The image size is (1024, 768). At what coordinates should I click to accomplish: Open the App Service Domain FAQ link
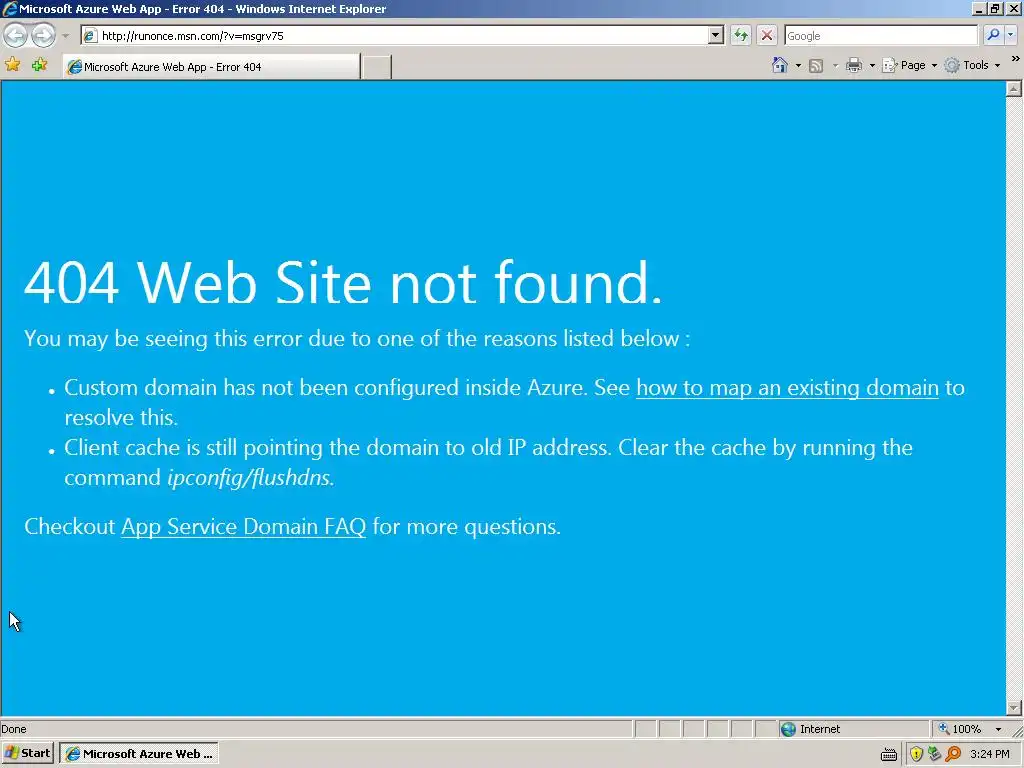pos(244,526)
